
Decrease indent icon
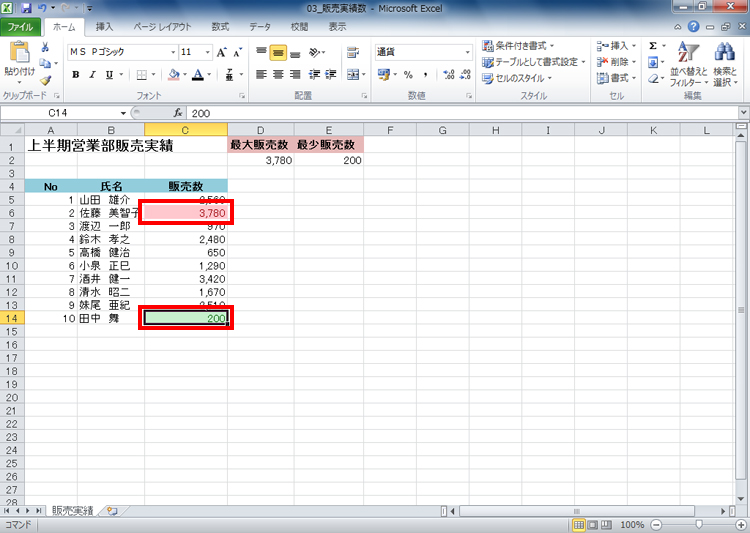click(x=314, y=74)
